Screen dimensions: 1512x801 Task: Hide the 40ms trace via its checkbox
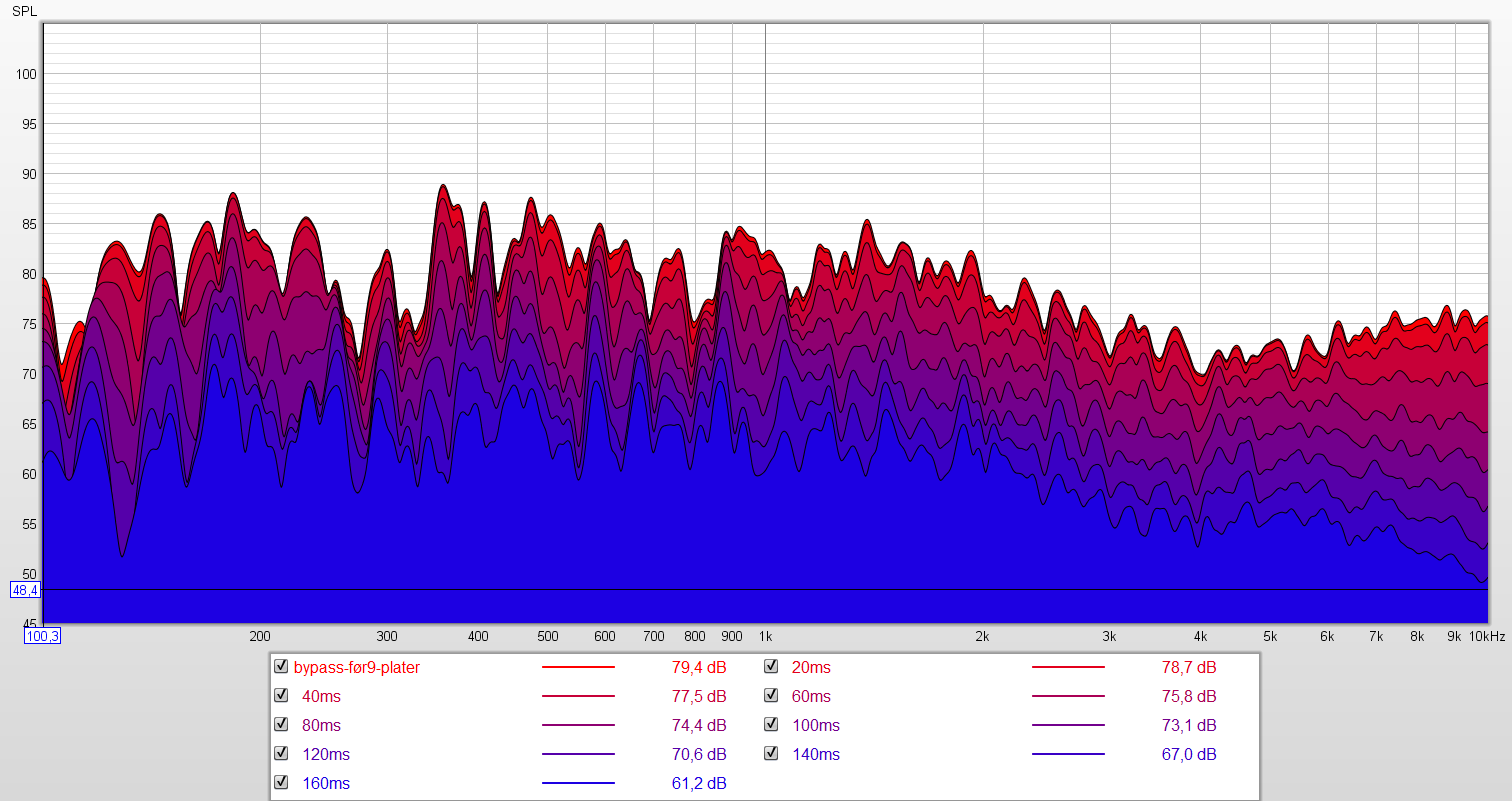[x=281, y=696]
